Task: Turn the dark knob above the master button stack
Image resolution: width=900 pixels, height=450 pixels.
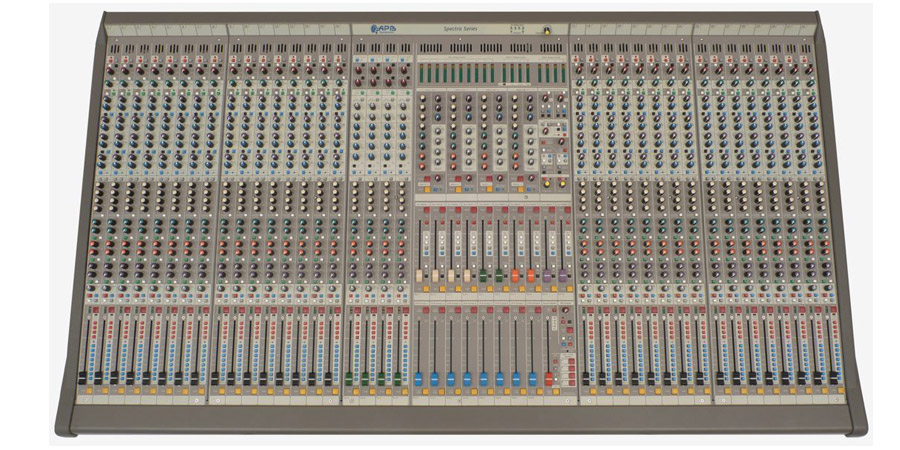Action: point(566,310)
